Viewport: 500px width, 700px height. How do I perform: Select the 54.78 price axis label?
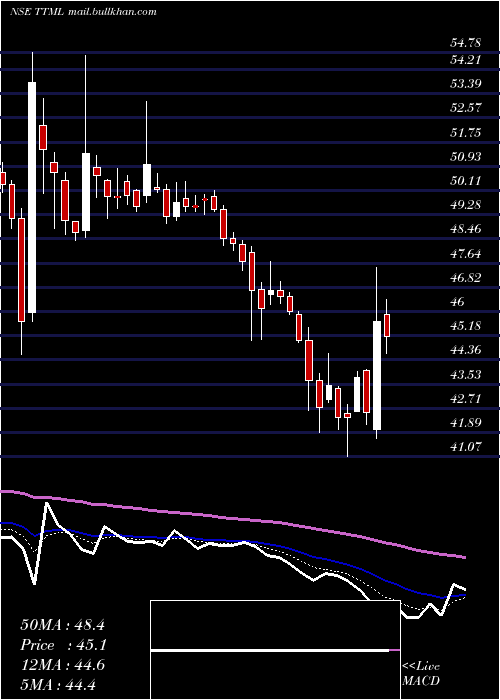466,43
